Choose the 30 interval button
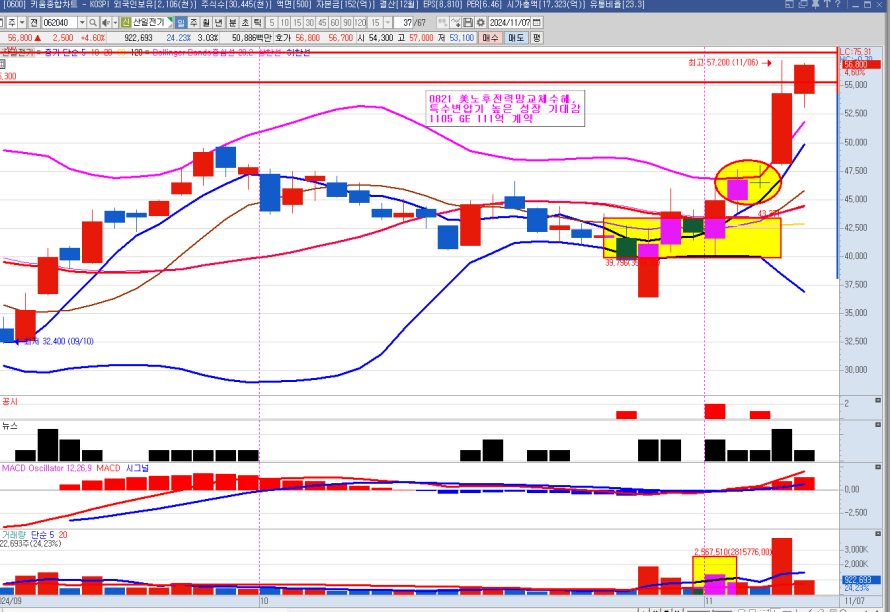Image resolution: width=890 pixels, height=612 pixels. (309, 23)
